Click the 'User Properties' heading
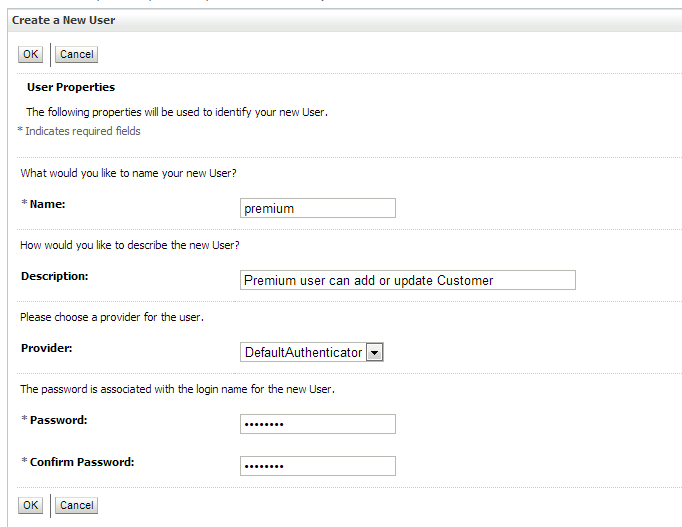 [x=71, y=87]
